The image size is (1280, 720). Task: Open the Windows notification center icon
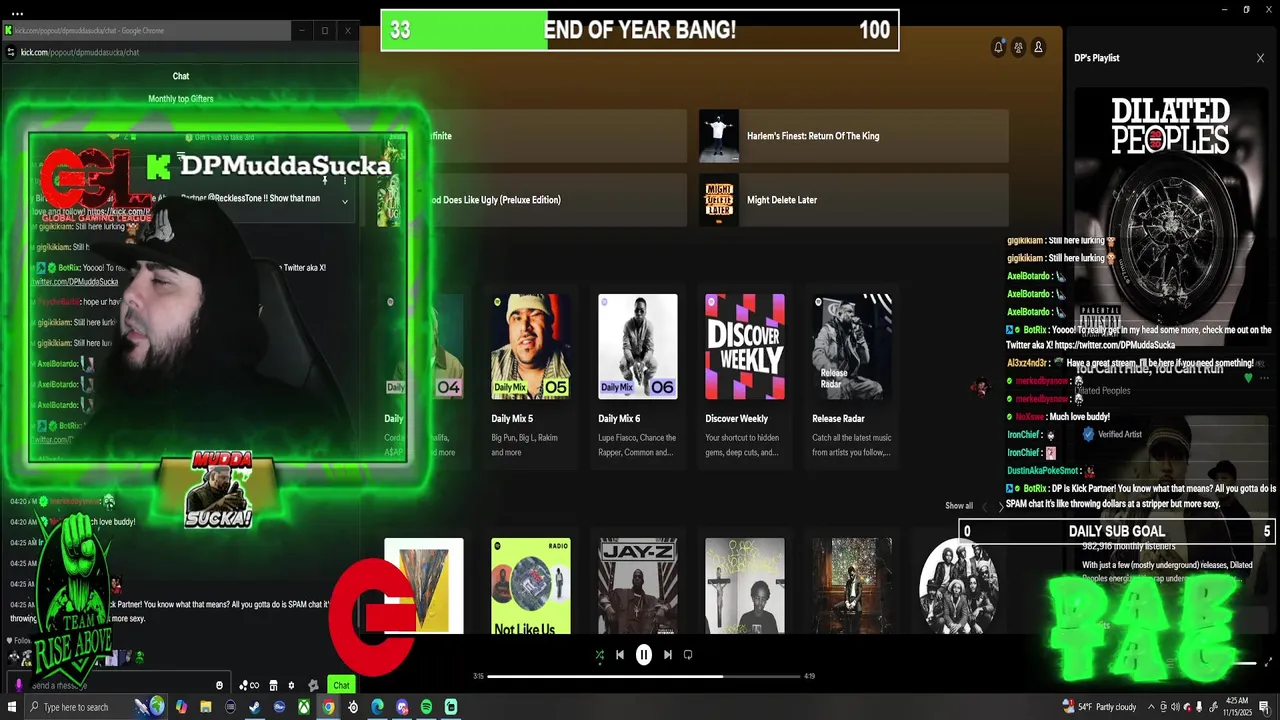coord(1264,707)
